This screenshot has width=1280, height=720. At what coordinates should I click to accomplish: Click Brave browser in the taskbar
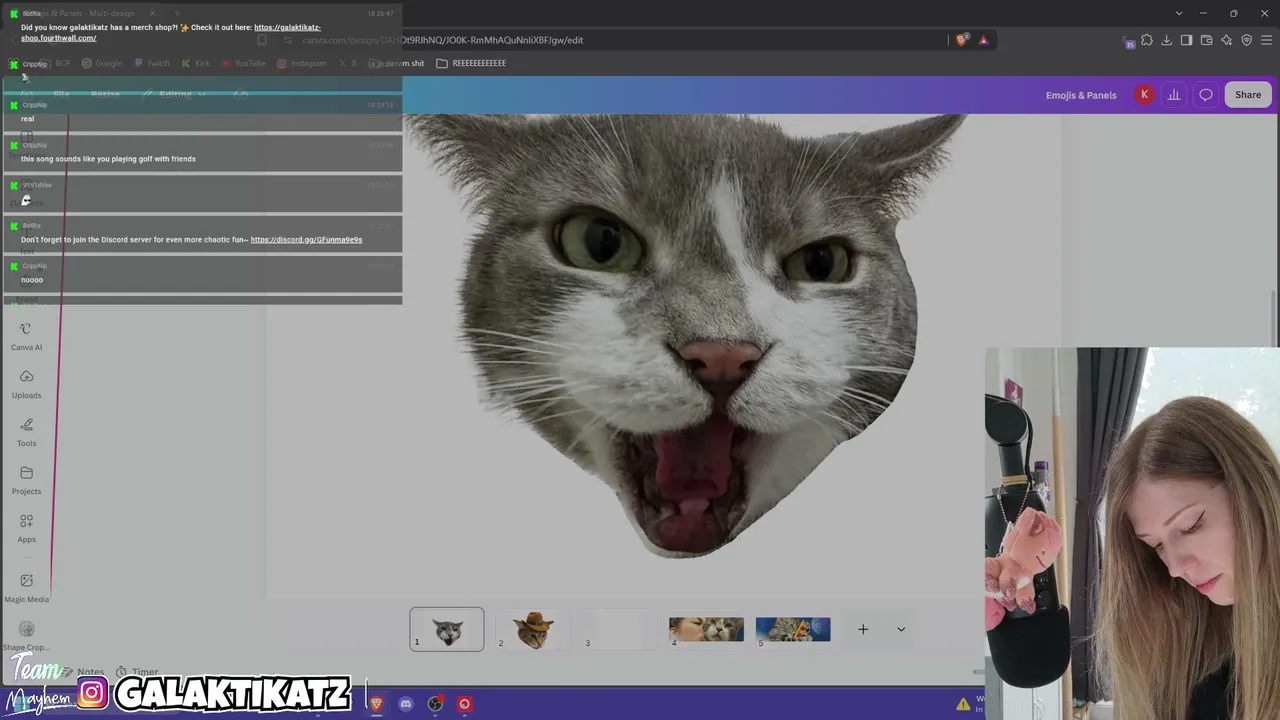[376, 704]
